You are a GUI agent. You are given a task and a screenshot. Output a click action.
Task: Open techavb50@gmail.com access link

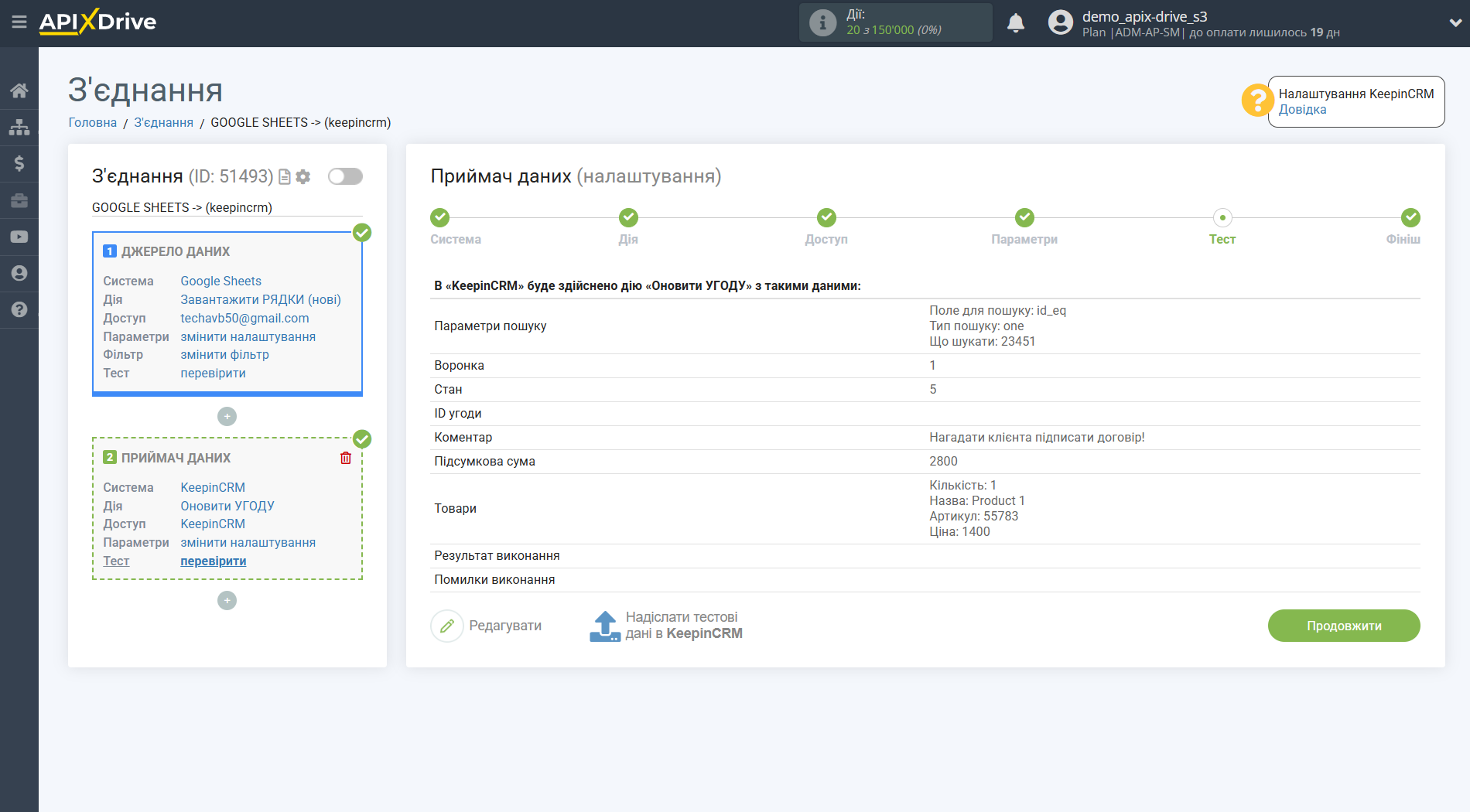coord(244,318)
